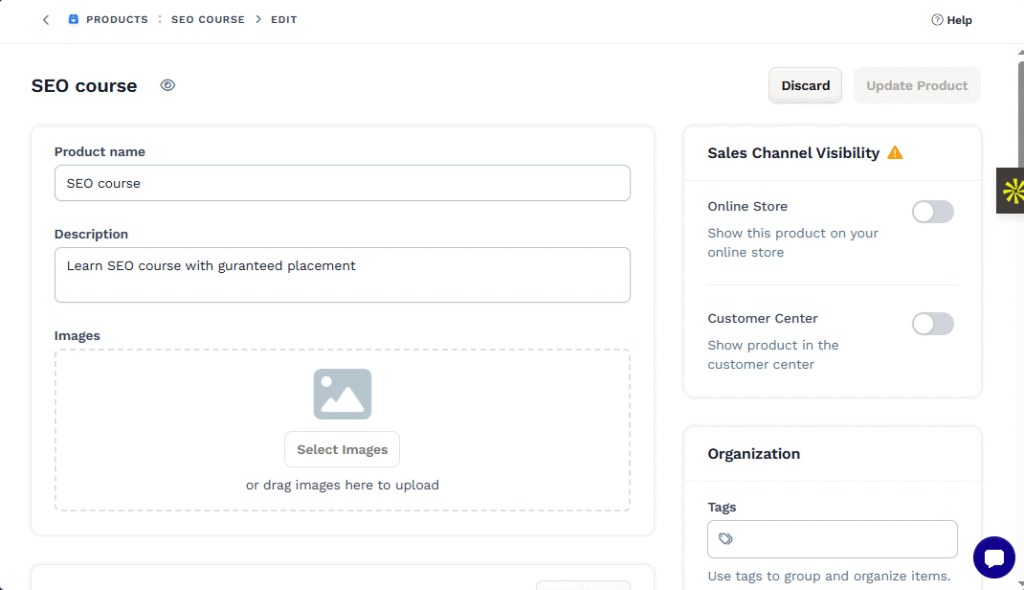
Task: Open Help in the top bar
Action: tap(952, 20)
